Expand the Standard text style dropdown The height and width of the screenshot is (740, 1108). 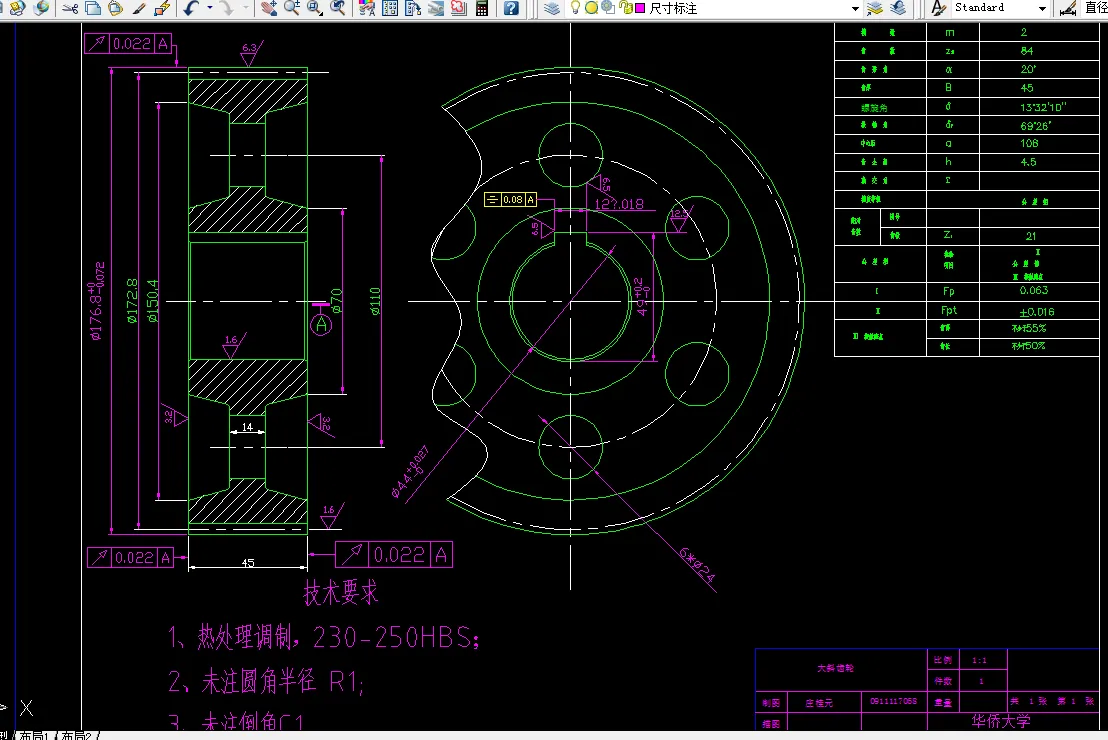tap(1042, 8)
